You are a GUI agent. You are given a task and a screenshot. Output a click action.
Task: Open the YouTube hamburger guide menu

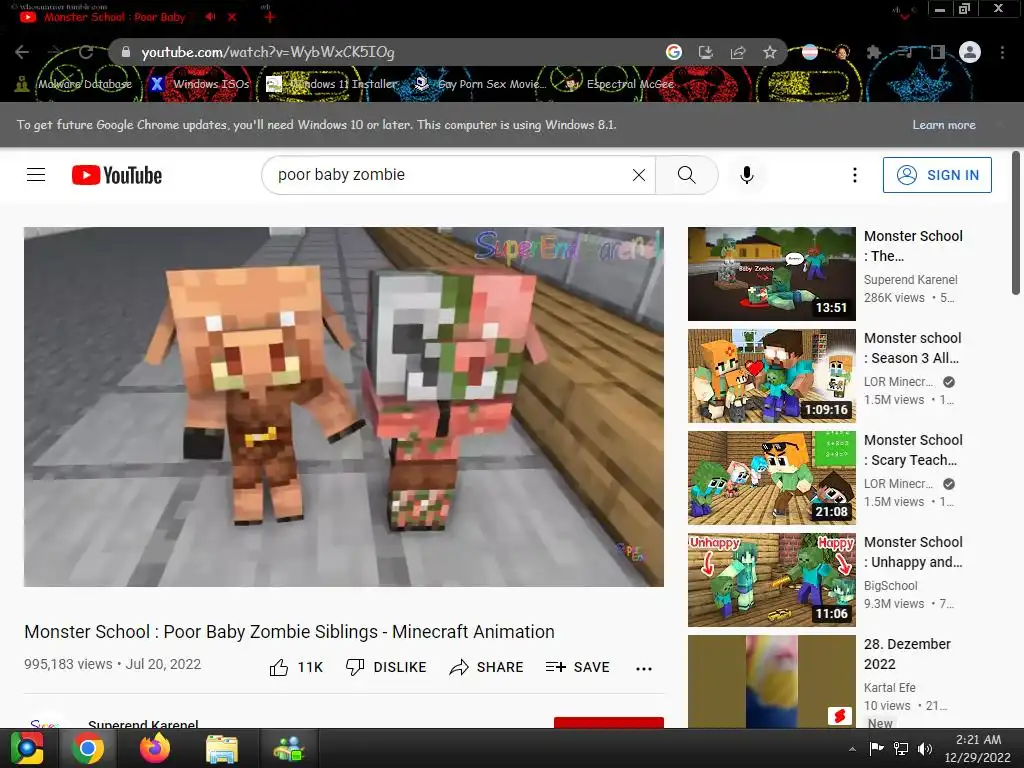(x=36, y=175)
